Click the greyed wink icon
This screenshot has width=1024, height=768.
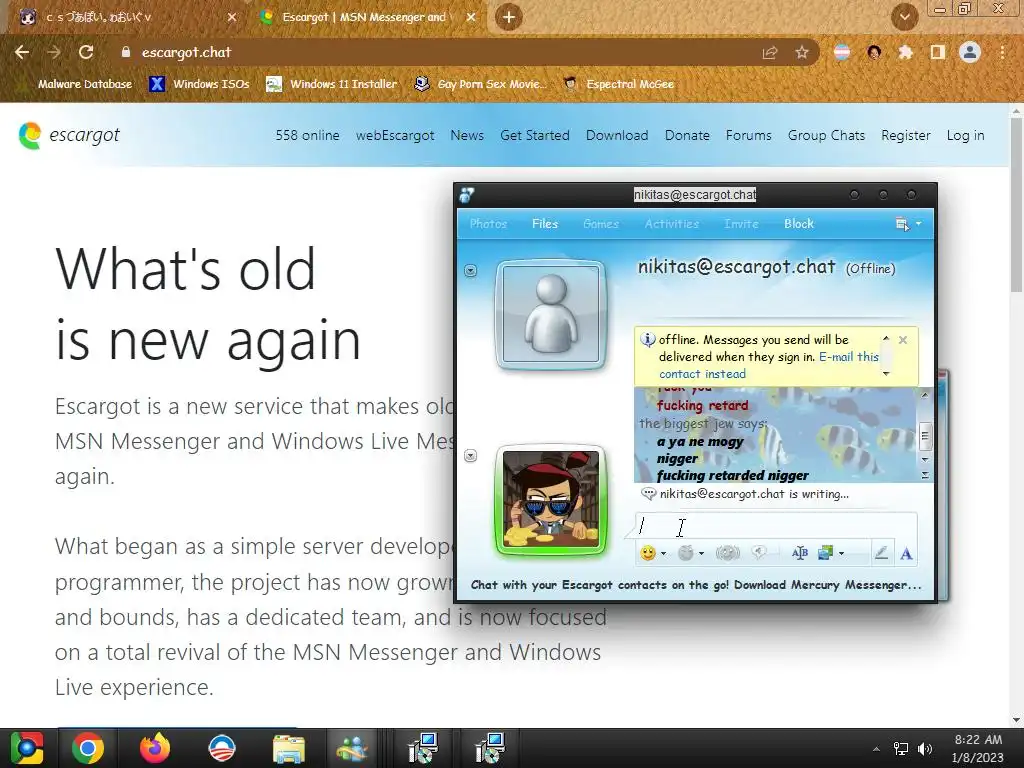(x=685, y=553)
